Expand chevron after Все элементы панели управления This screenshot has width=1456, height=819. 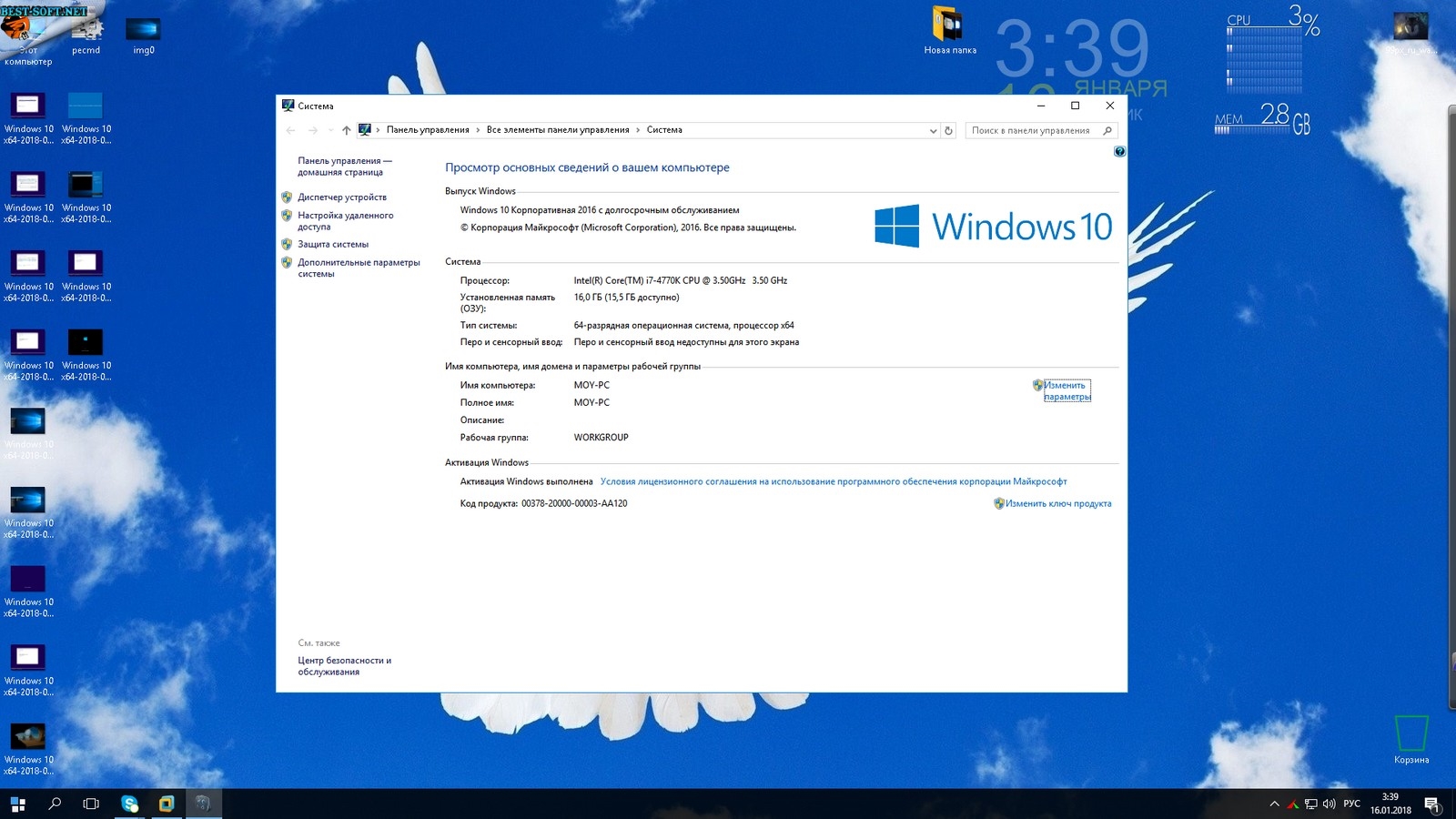coord(638,130)
